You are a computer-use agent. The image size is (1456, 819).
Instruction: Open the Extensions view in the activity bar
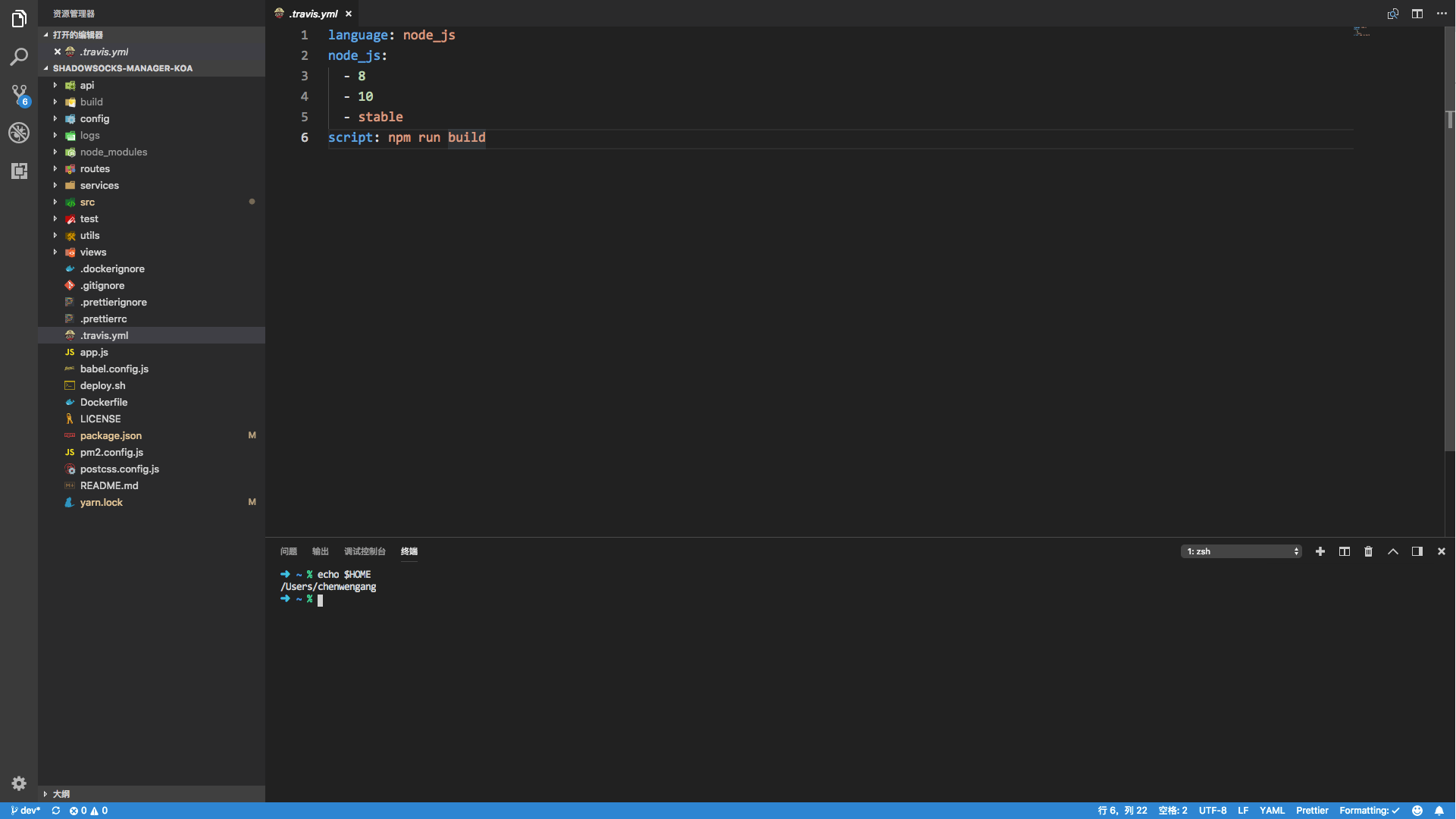(x=19, y=171)
